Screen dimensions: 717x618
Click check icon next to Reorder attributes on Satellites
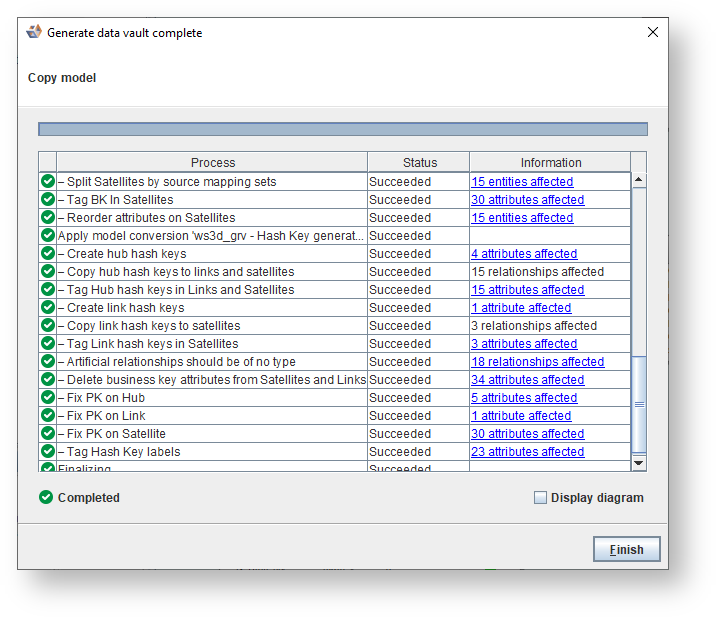pyautogui.click(x=47, y=218)
